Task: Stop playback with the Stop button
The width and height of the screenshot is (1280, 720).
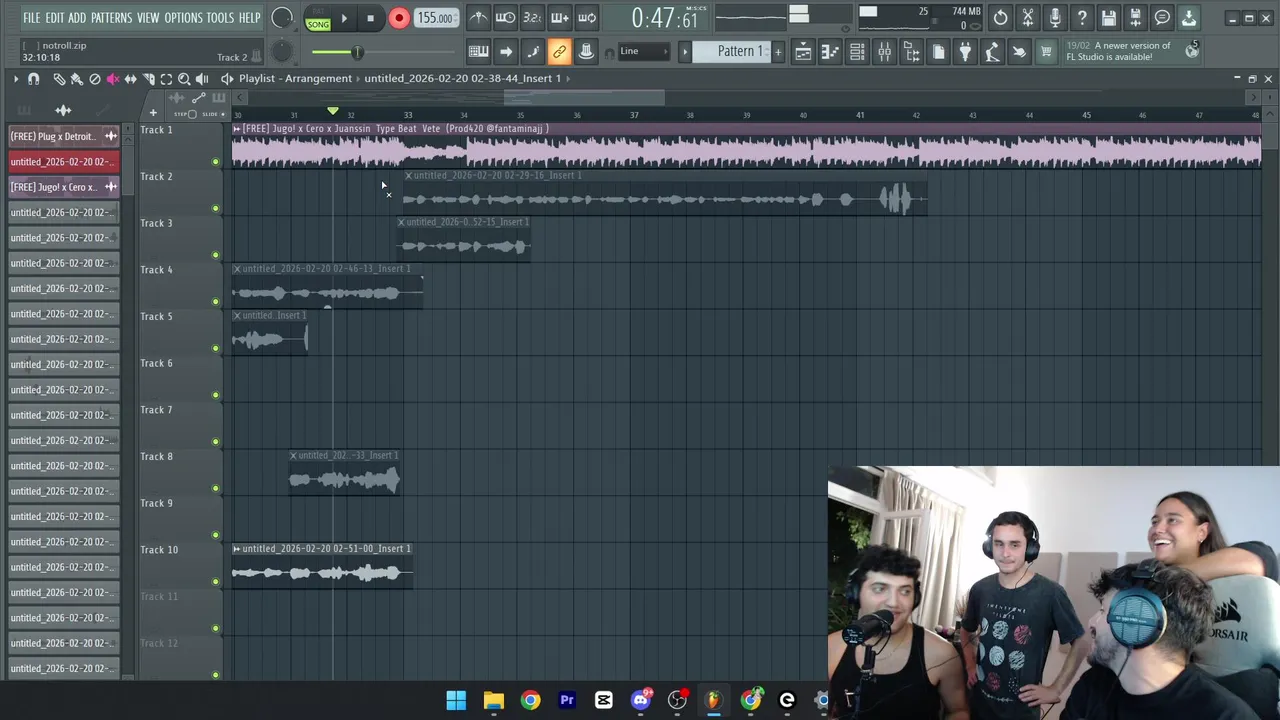Action: coord(370,18)
